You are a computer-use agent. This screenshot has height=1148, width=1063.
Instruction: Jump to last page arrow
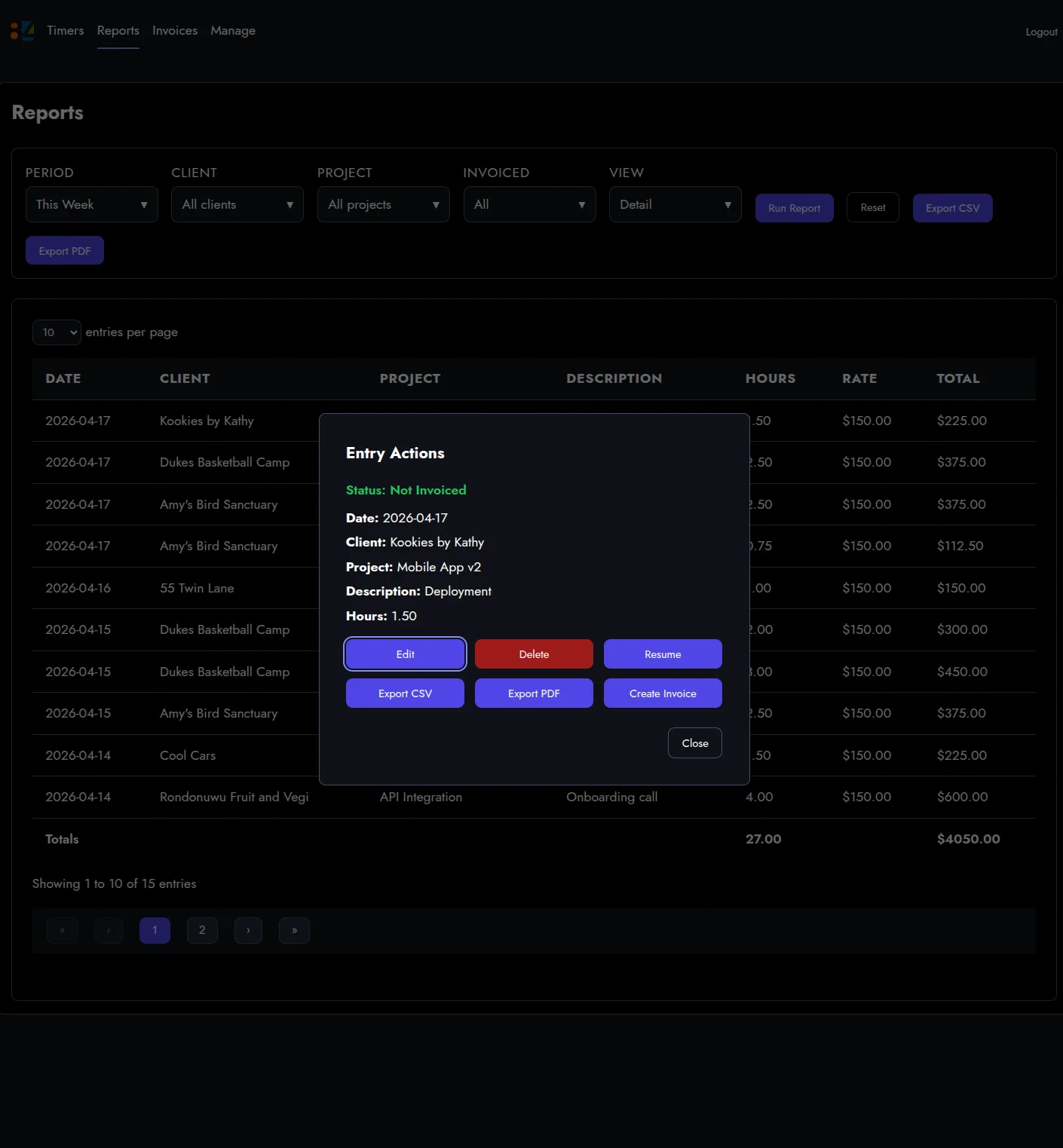pos(294,930)
